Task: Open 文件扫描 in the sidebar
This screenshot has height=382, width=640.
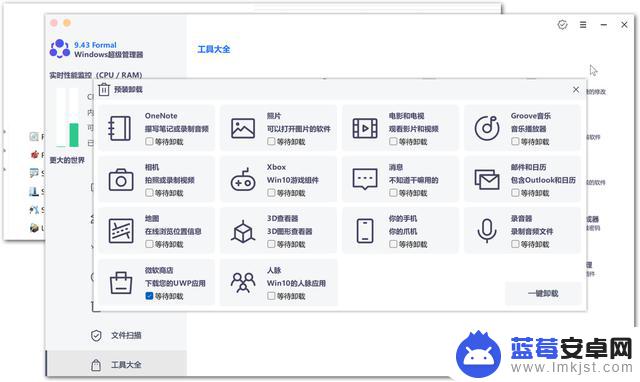Action: (x=116, y=335)
